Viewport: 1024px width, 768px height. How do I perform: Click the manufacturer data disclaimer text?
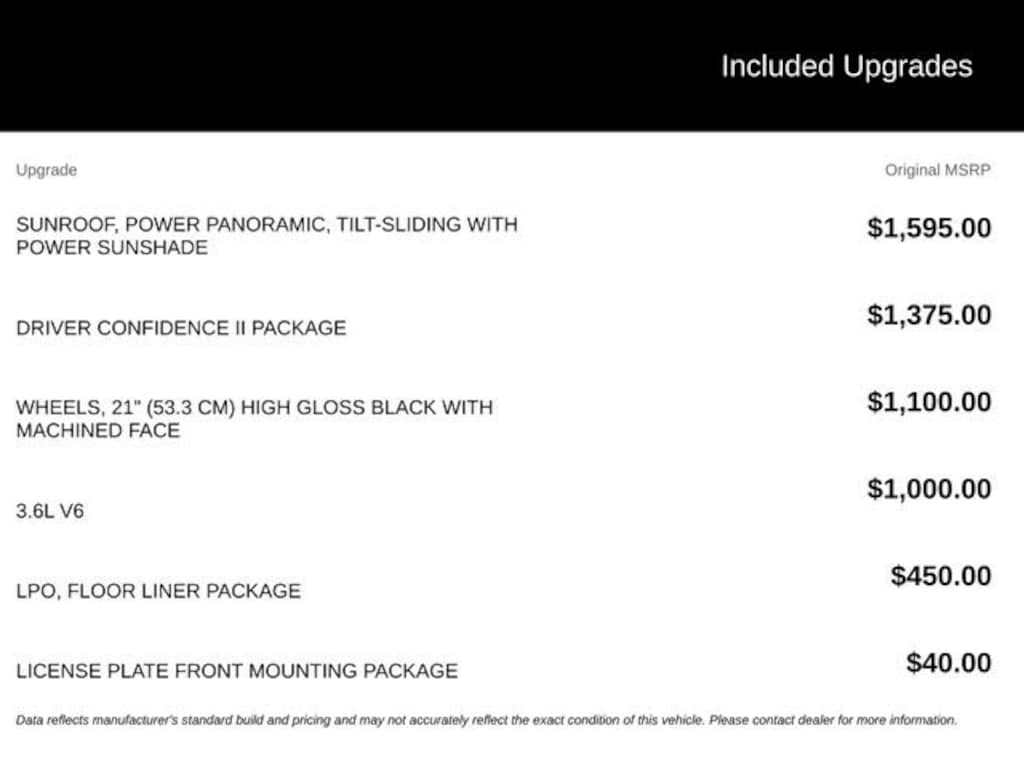click(486, 720)
